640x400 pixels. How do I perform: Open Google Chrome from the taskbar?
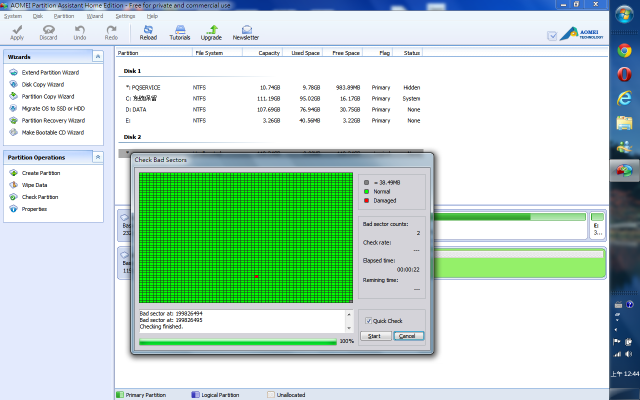click(x=625, y=51)
